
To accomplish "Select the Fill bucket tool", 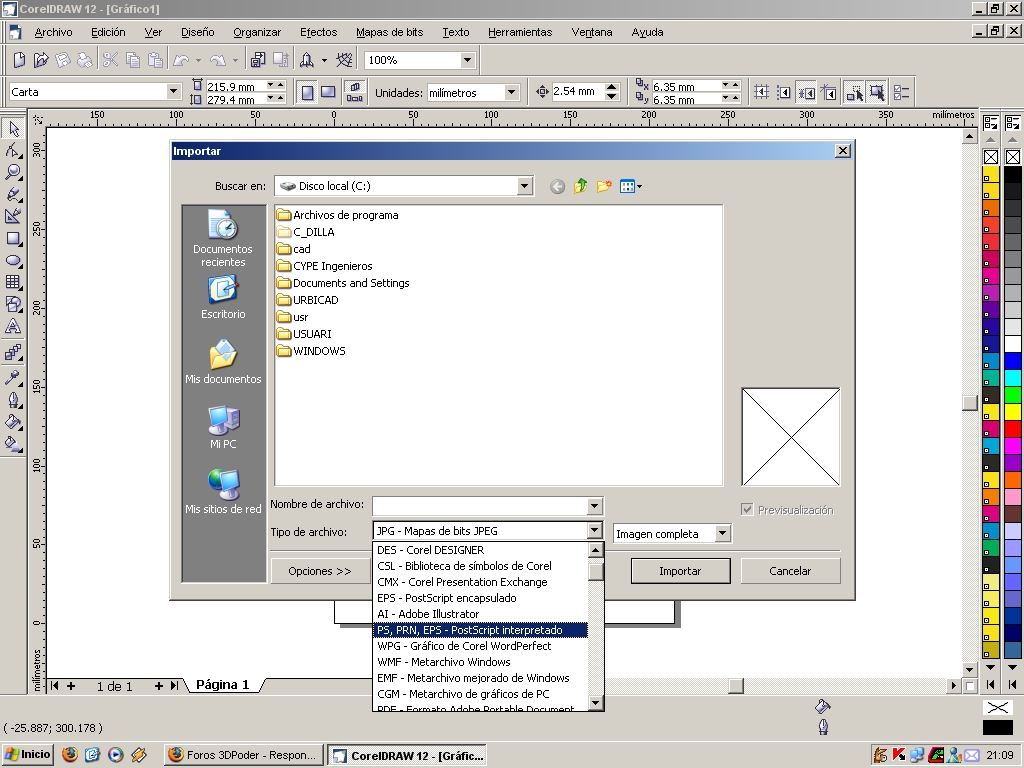I will (x=13, y=422).
